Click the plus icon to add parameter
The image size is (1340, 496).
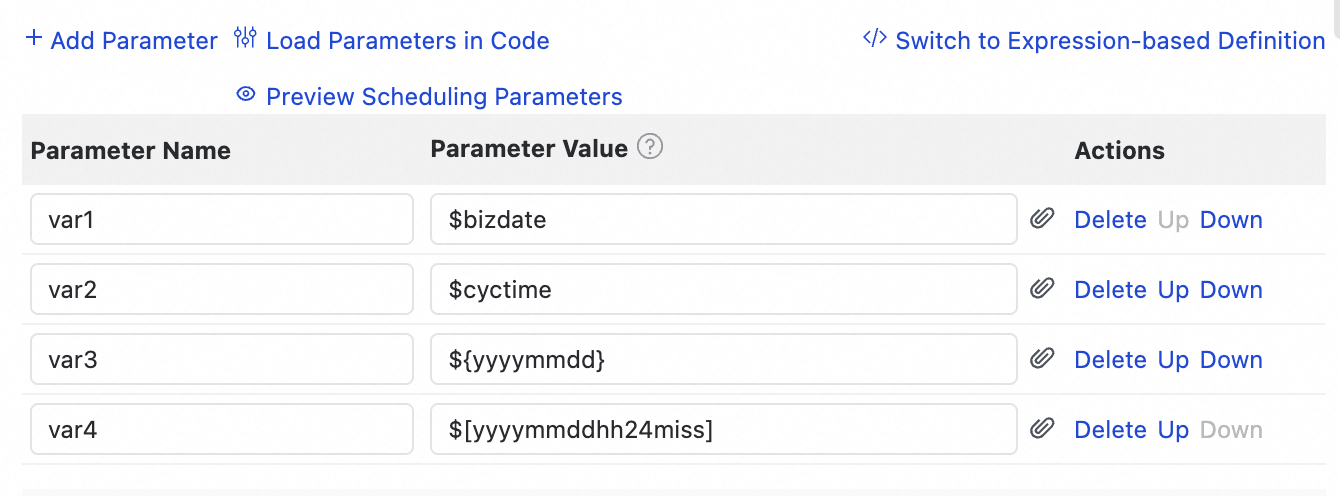pos(34,40)
